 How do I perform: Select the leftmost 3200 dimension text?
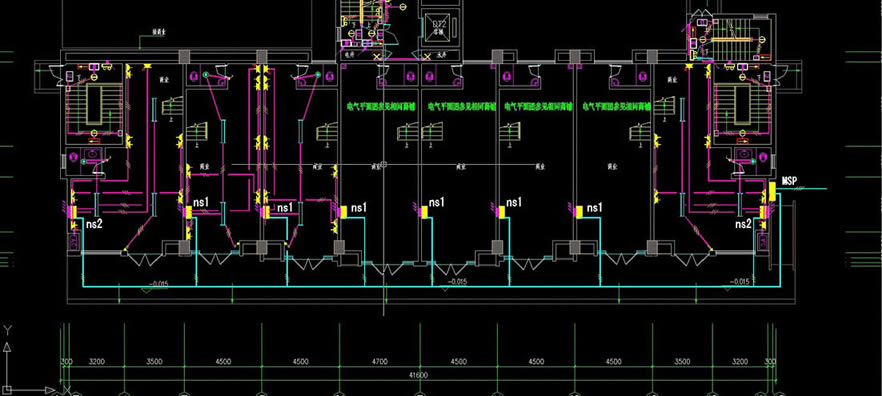click(97, 361)
